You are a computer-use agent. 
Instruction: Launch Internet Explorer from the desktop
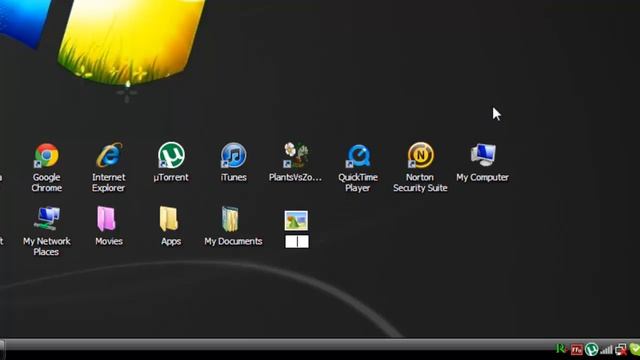coord(109,155)
